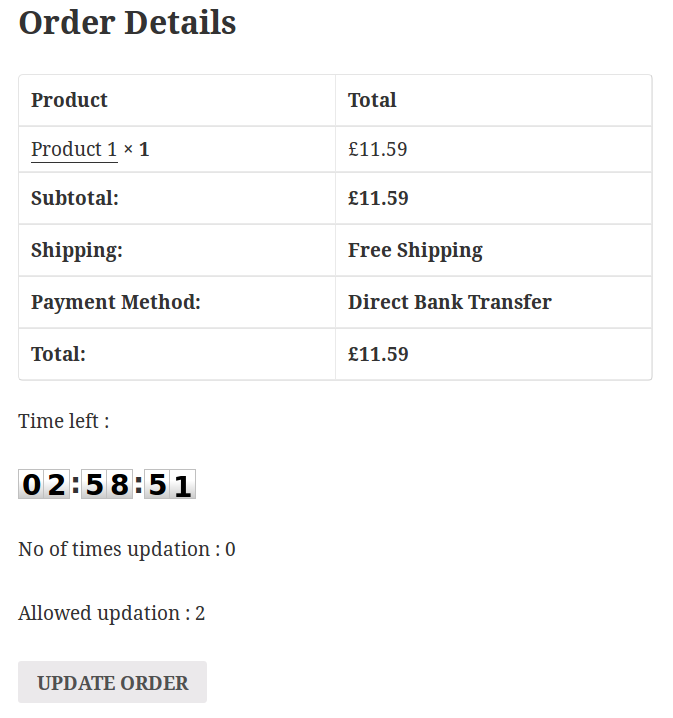This screenshot has width=673, height=718.
Task: Click the Allowed updation : 2 text
Action: click(x=112, y=614)
